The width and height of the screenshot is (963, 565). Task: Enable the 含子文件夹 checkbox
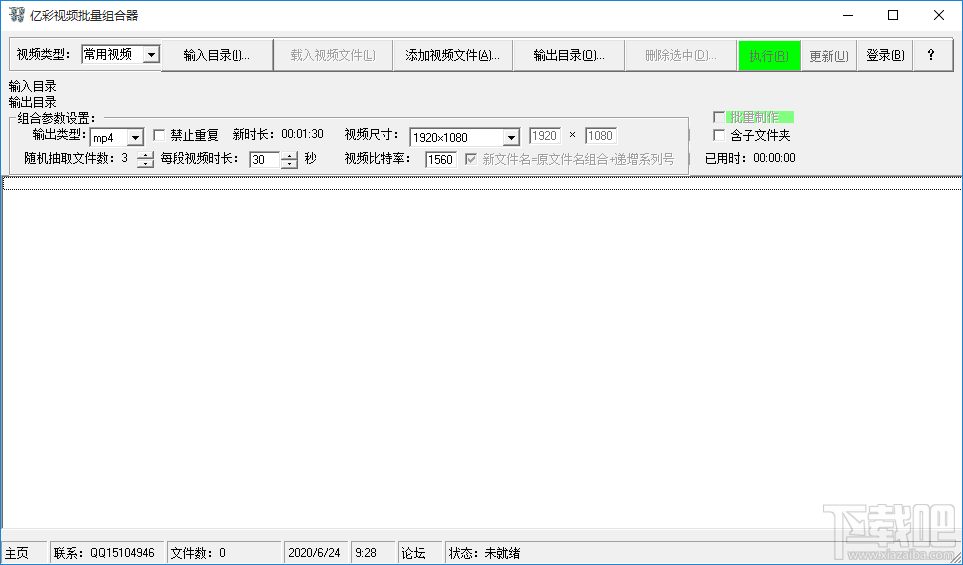coord(719,135)
